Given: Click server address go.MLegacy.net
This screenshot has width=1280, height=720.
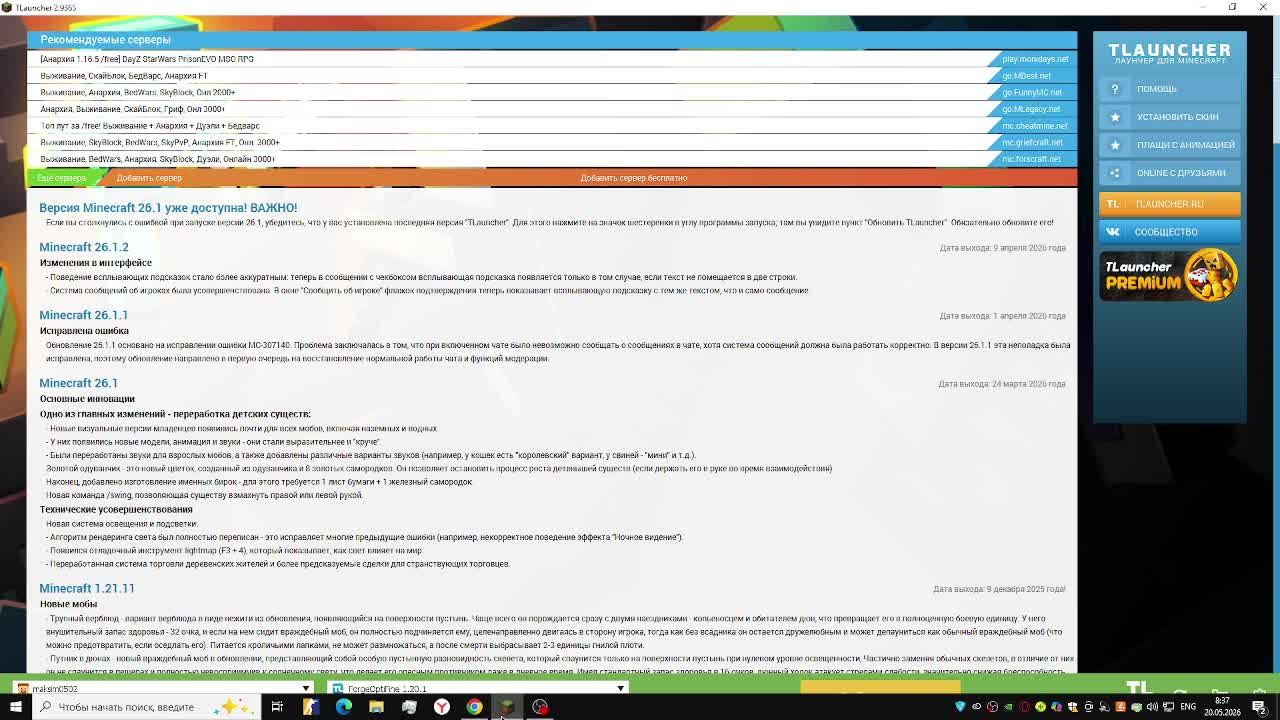Looking at the screenshot, I should click(1031, 109).
